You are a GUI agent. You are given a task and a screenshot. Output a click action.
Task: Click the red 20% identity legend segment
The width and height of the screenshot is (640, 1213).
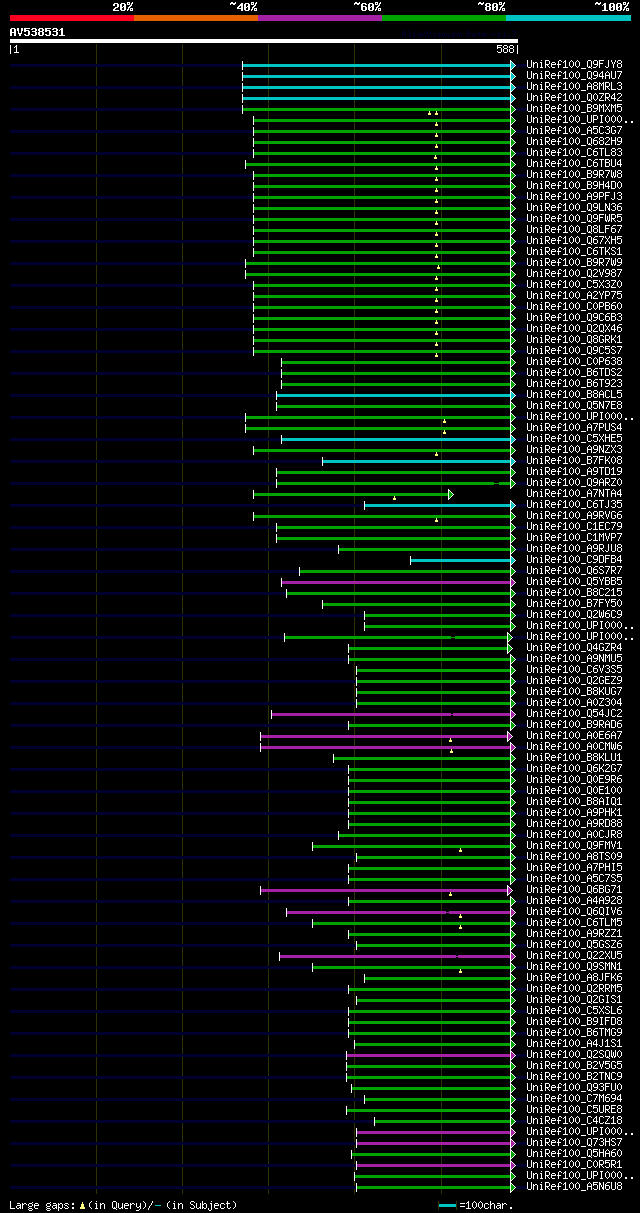coord(72,17)
